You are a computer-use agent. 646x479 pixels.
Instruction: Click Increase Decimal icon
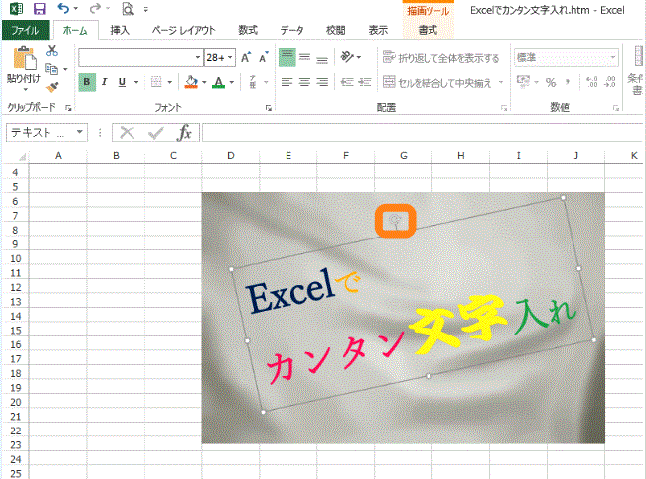tap(592, 82)
